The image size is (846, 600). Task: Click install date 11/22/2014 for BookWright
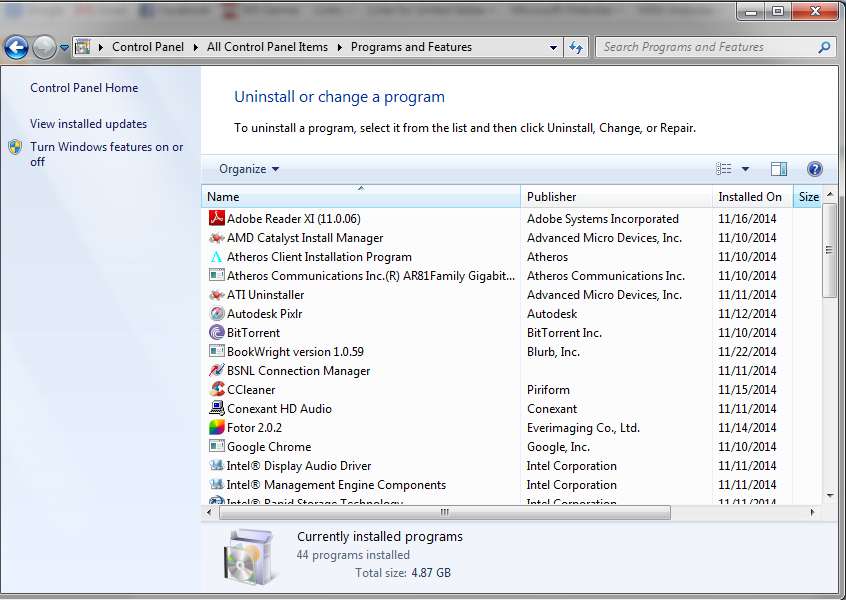[x=747, y=352]
